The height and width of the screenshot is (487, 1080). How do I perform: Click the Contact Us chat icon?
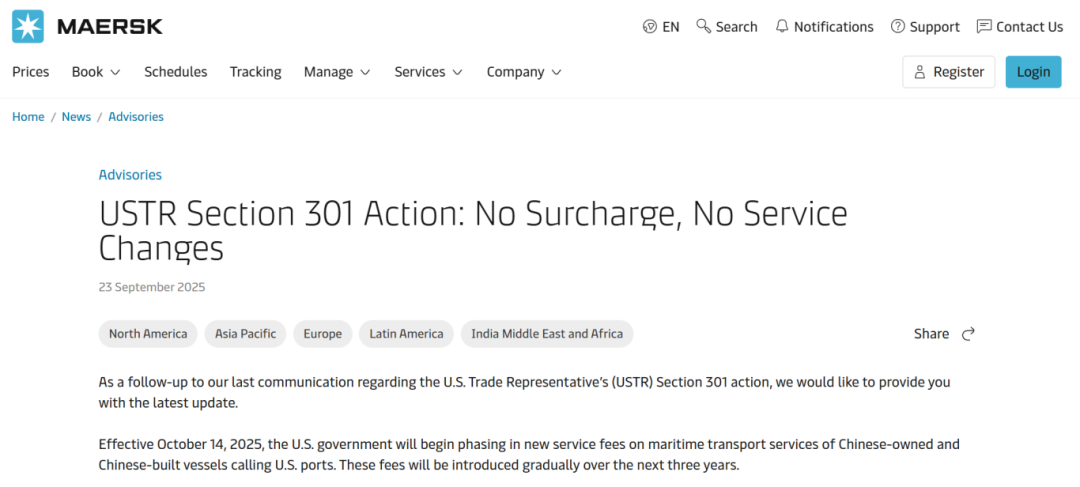[984, 27]
